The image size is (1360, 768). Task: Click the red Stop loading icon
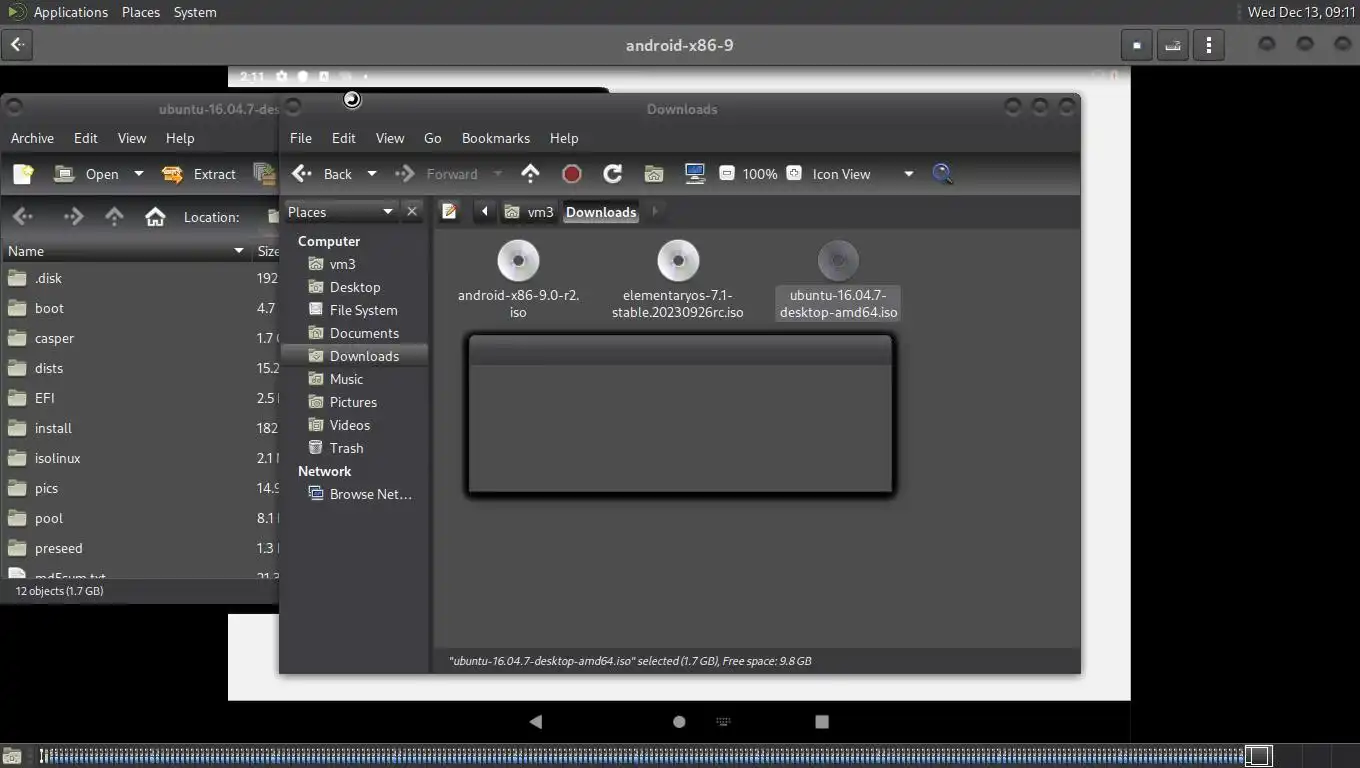point(572,174)
